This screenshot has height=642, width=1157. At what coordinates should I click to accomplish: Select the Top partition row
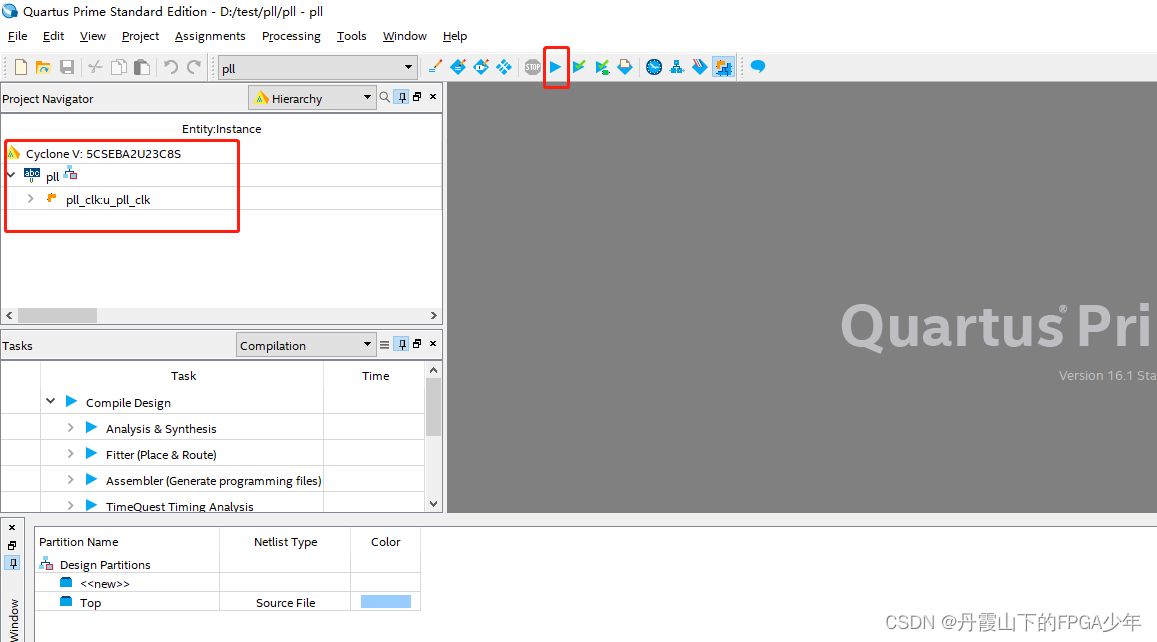[227, 602]
